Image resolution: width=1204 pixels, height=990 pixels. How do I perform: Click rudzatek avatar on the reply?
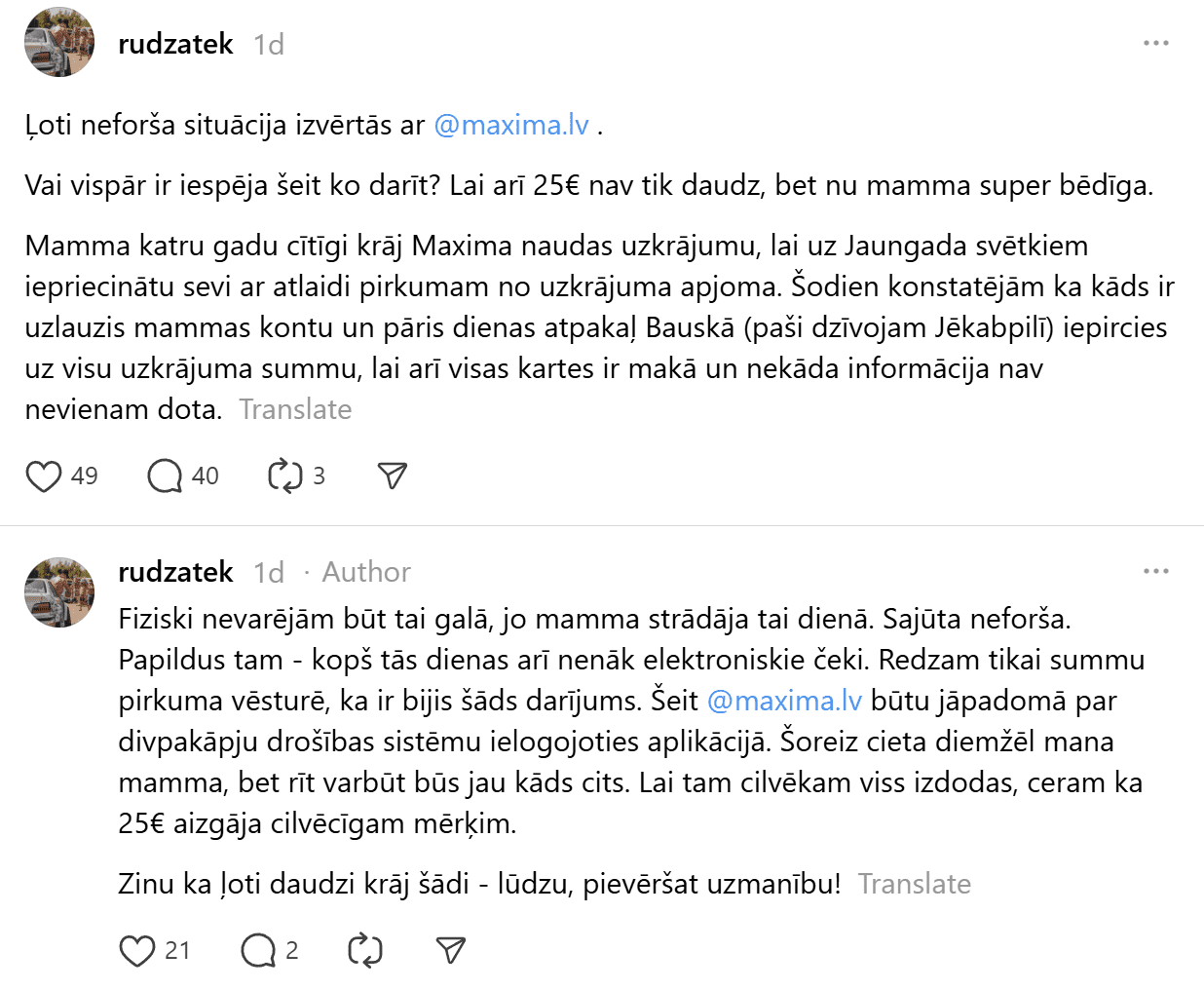pyautogui.click(x=59, y=592)
